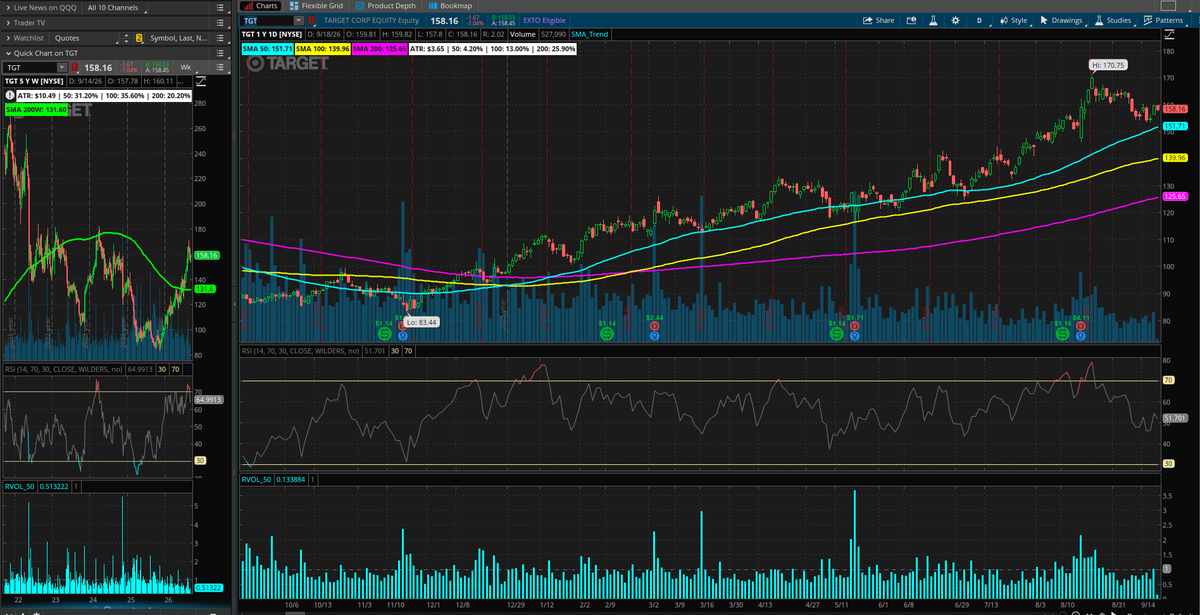Screen dimensions: 1200x615
Task: Click the ATR study warning icon in quick chart
Action: tap(9, 96)
